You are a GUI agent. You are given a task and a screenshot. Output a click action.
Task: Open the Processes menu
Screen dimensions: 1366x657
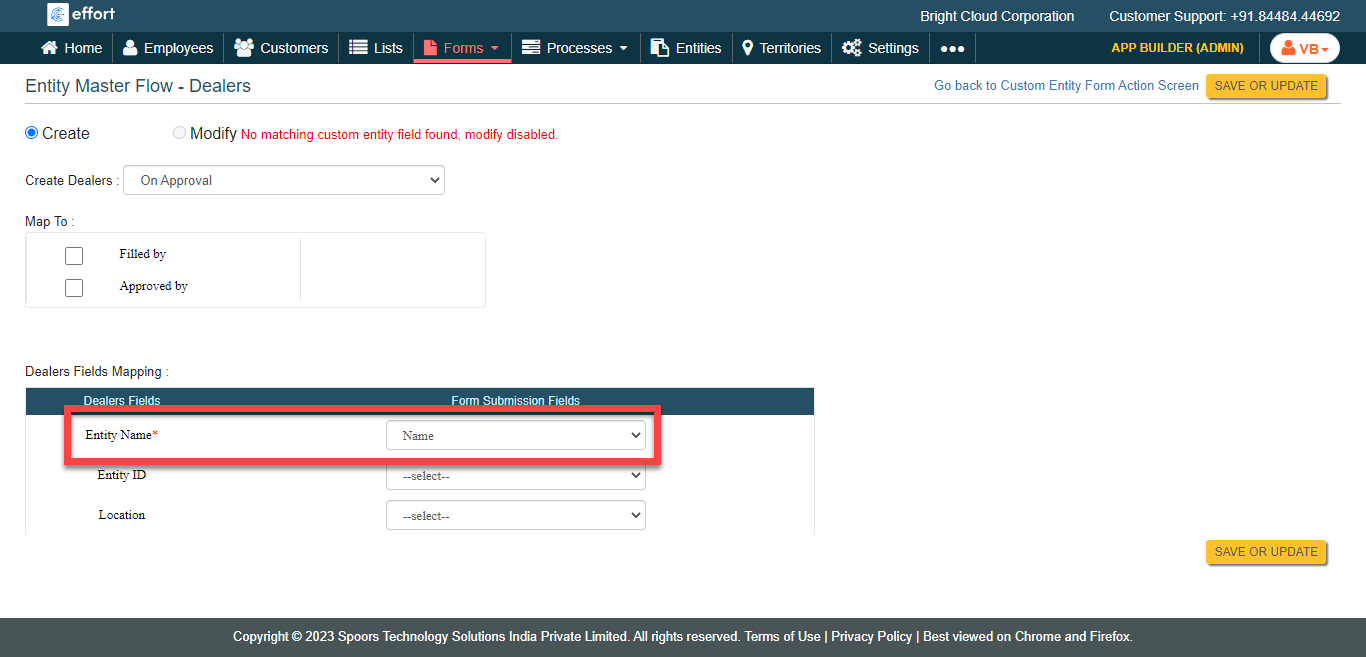(575, 48)
